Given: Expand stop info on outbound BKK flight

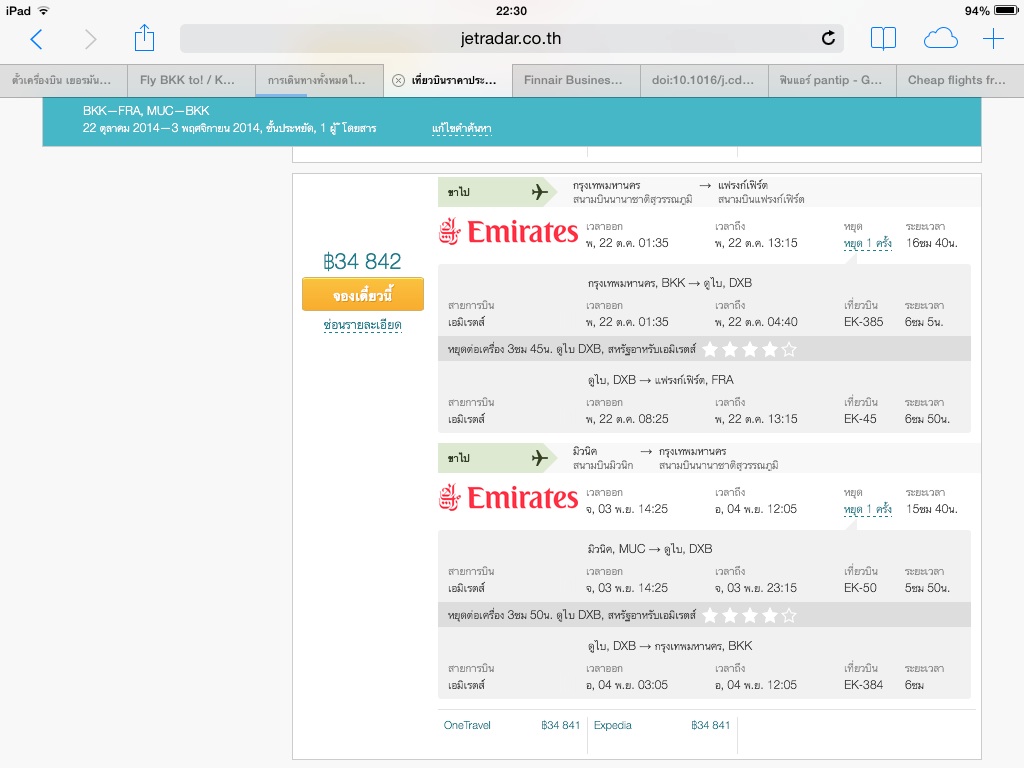Looking at the screenshot, I should click(867, 244).
